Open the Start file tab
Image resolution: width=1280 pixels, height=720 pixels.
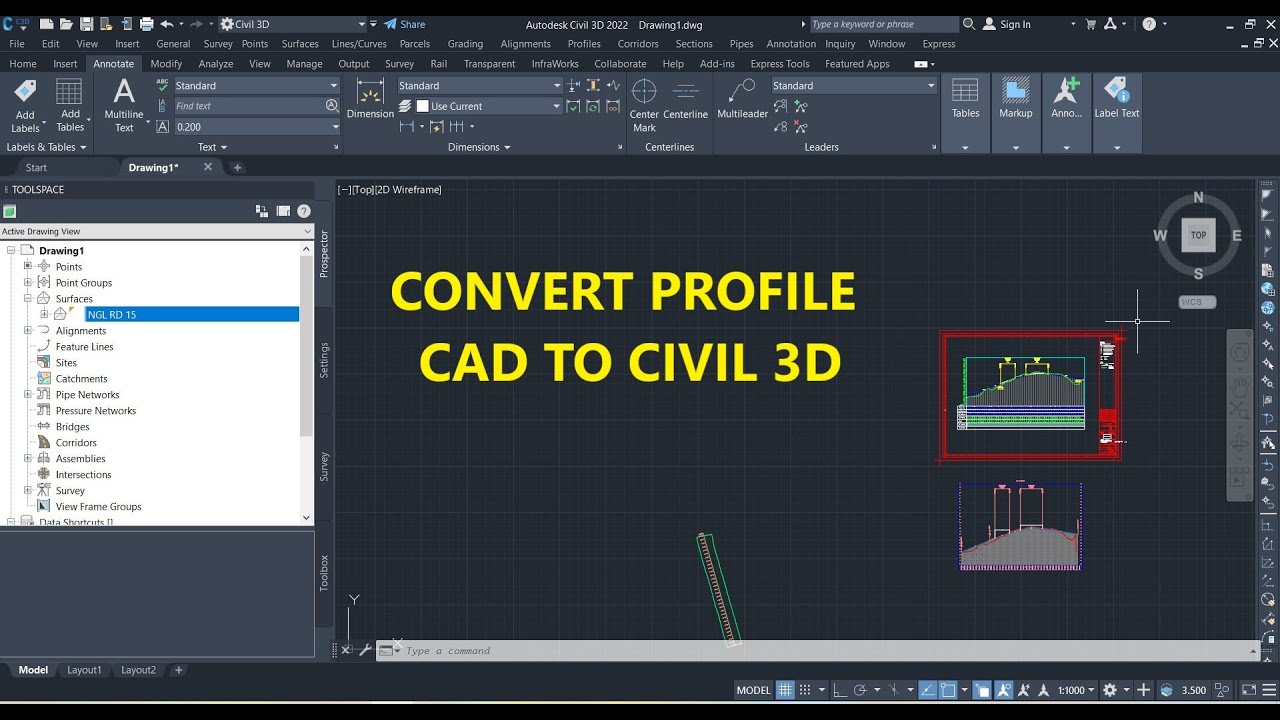tap(36, 167)
